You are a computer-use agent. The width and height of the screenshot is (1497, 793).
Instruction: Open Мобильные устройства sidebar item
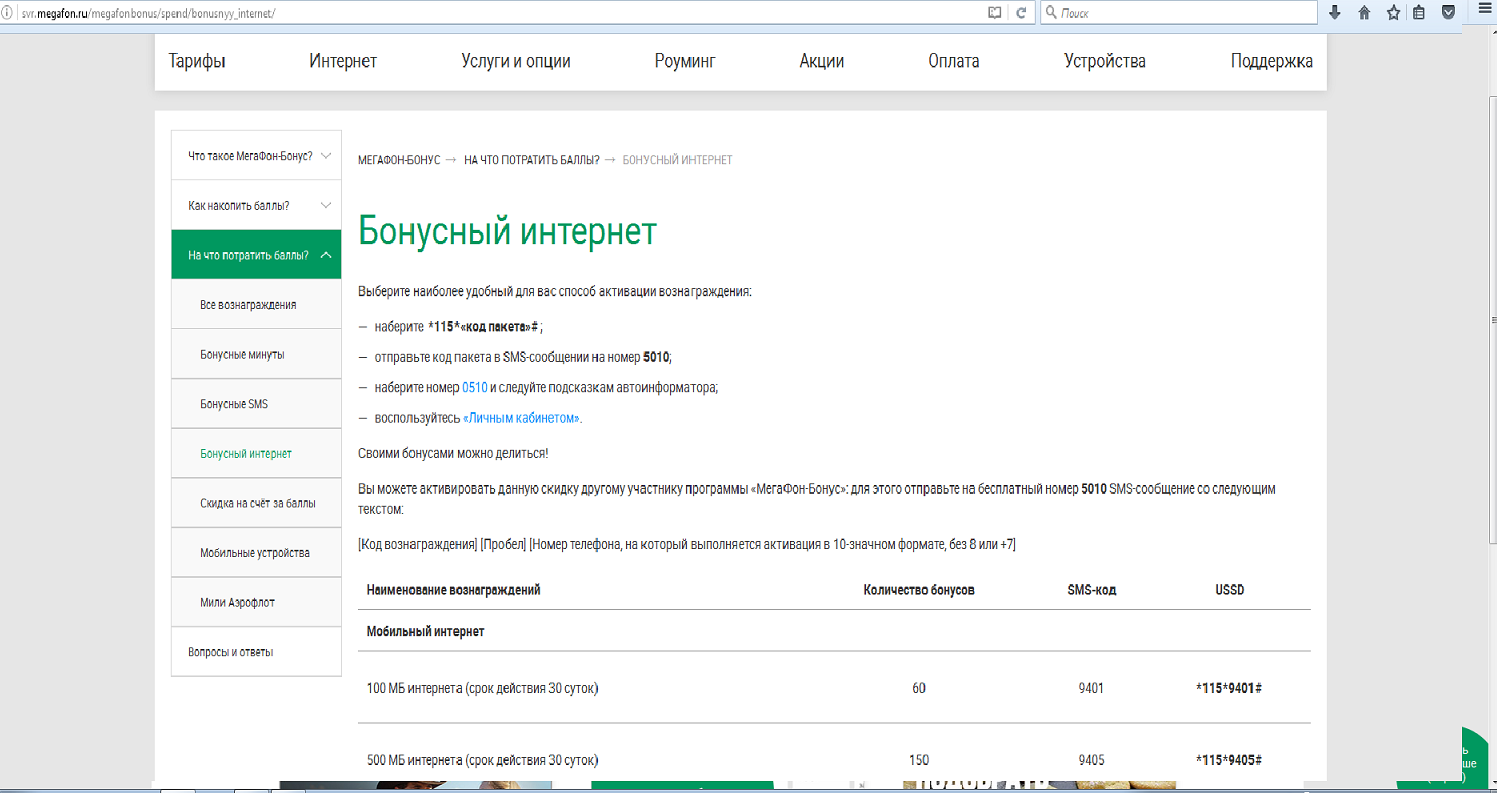(256, 552)
